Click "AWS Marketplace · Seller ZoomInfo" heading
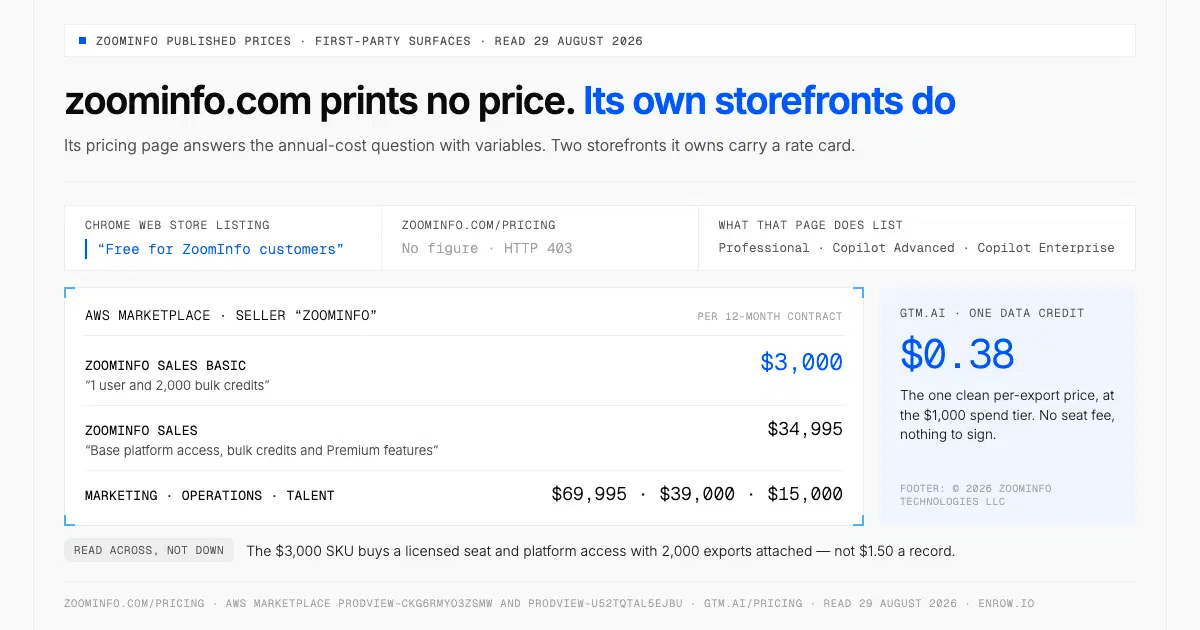 (231, 316)
